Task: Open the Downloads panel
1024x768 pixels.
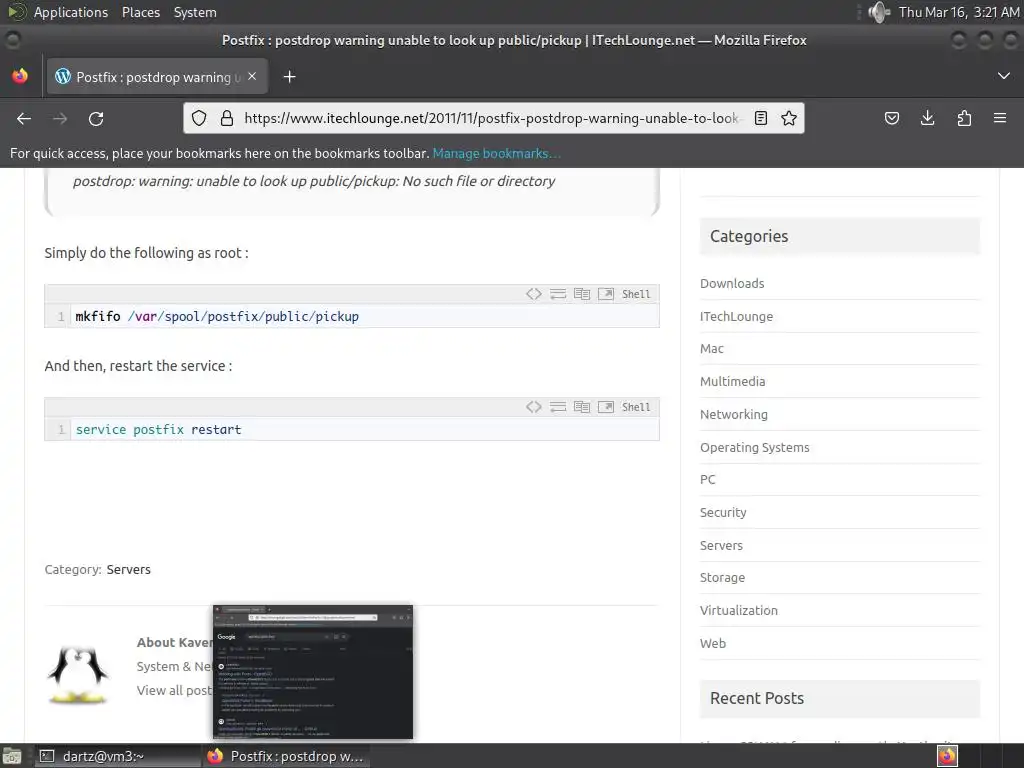Action: click(927, 118)
